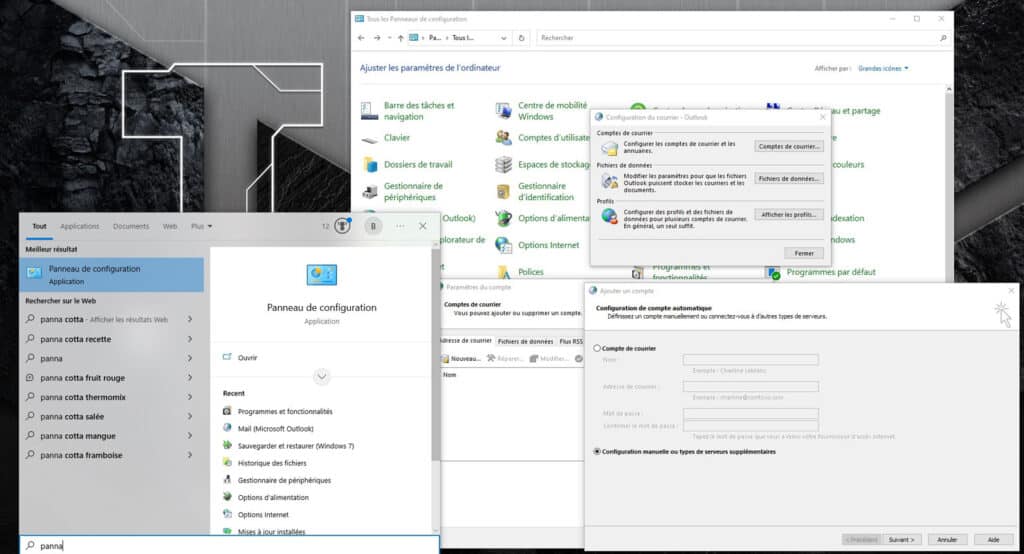Image resolution: width=1024 pixels, height=554 pixels.
Task: Open the three-dot options in search panel
Action: pyautogui.click(x=400, y=226)
